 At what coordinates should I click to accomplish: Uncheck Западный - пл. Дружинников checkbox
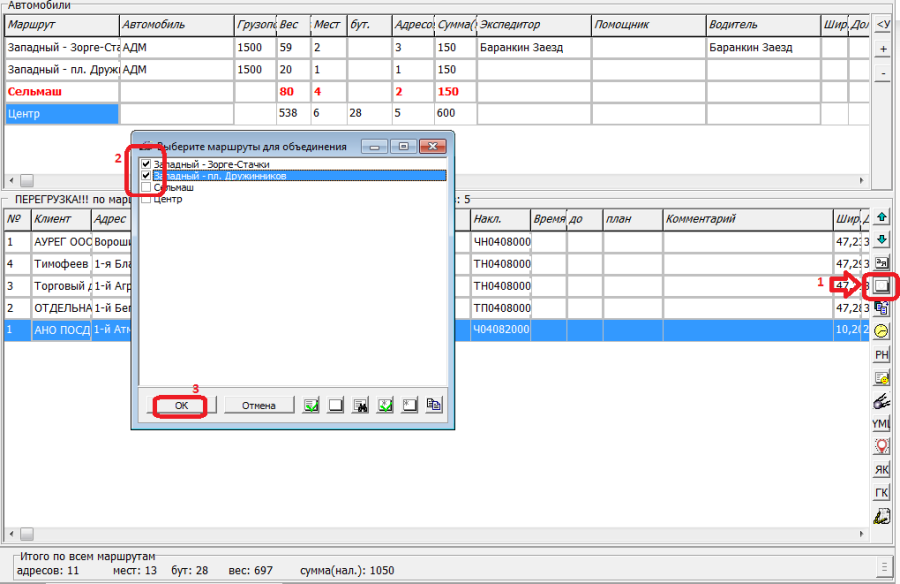tap(147, 176)
